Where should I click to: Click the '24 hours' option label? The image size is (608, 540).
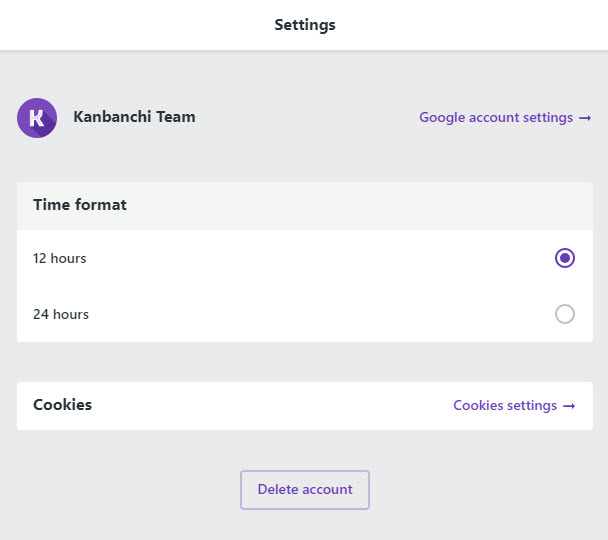pos(61,314)
